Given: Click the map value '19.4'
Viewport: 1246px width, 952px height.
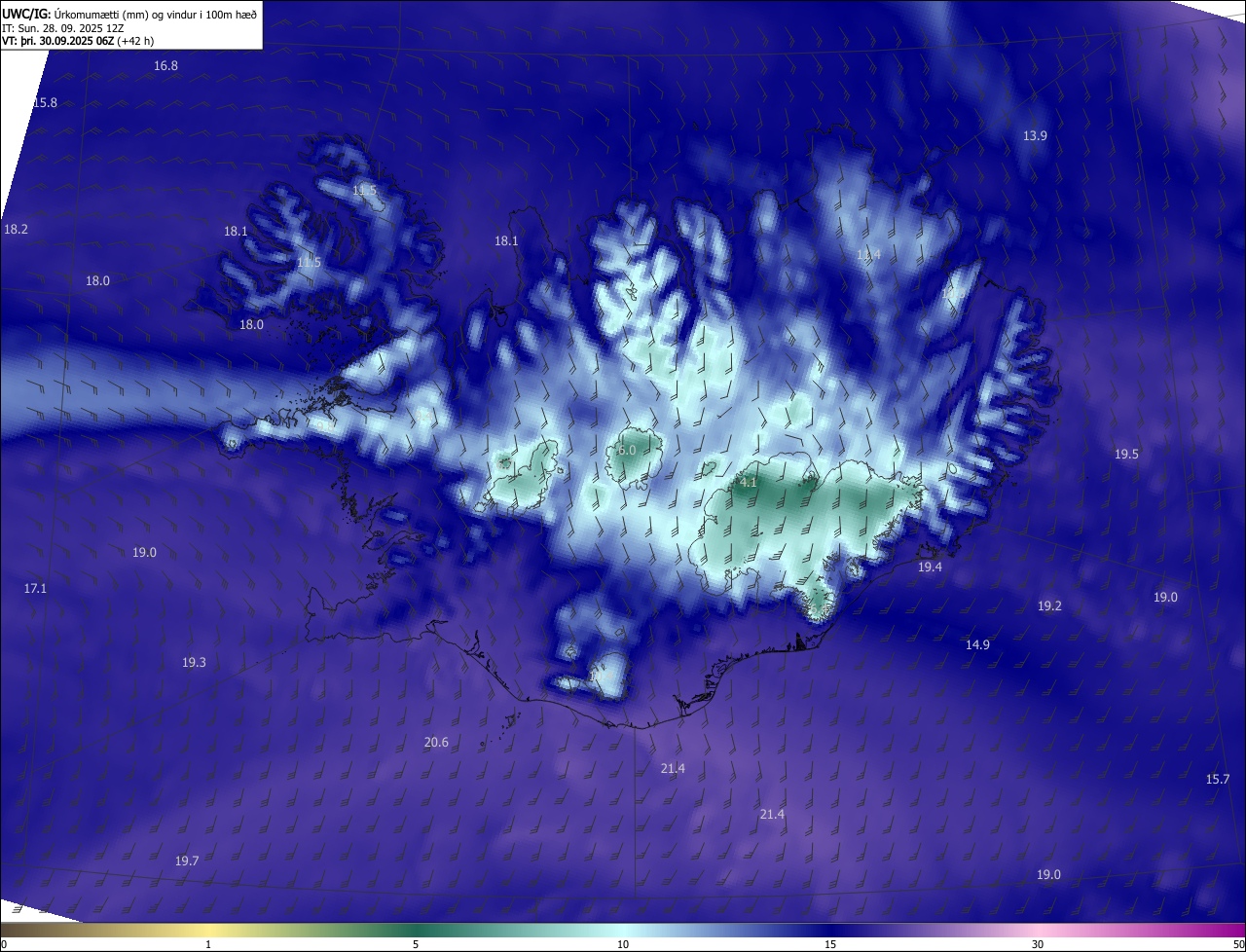Looking at the screenshot, I should coord(931,568).
